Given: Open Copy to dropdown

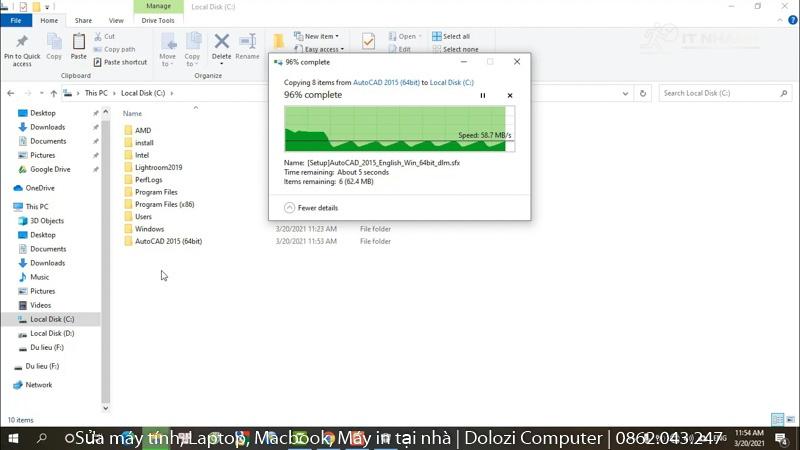Looking at the screenshot, I should (192, 49).
